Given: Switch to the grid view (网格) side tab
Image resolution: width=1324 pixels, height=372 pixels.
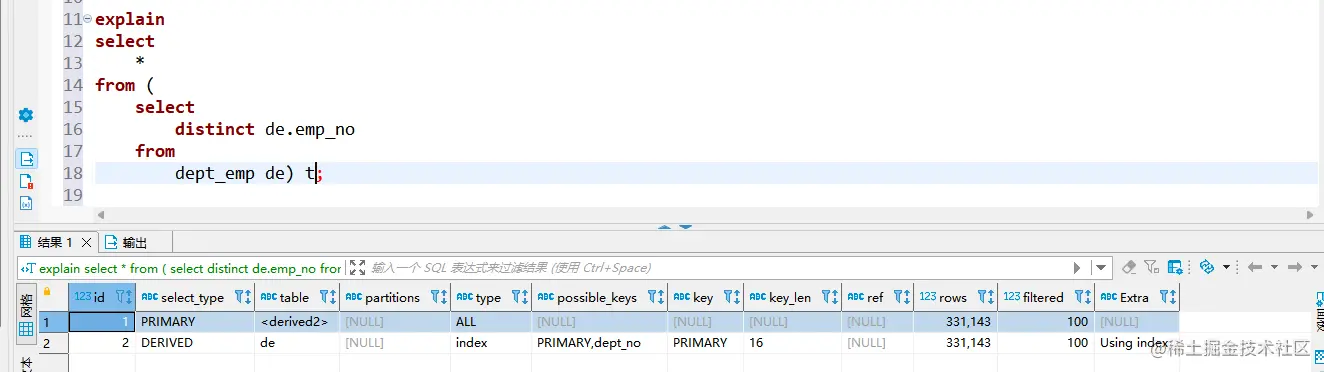Looking at the screenshot, I should 26,313.
